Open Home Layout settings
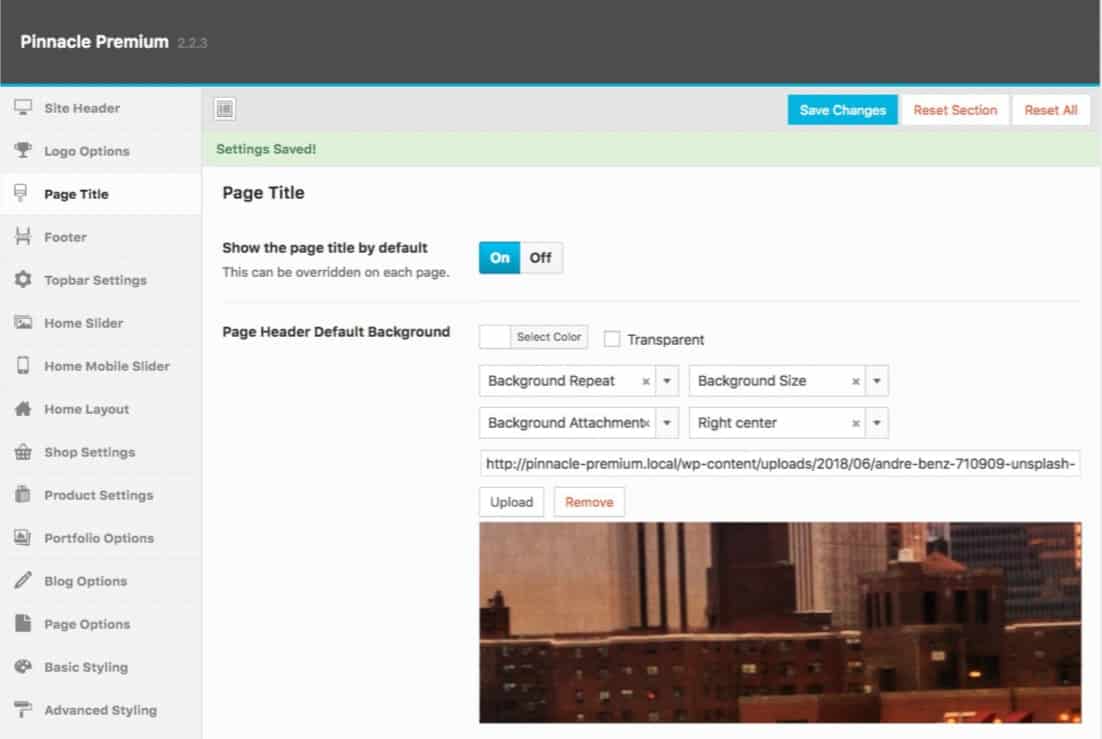The image size is (1102, 739). coord(101,408)
